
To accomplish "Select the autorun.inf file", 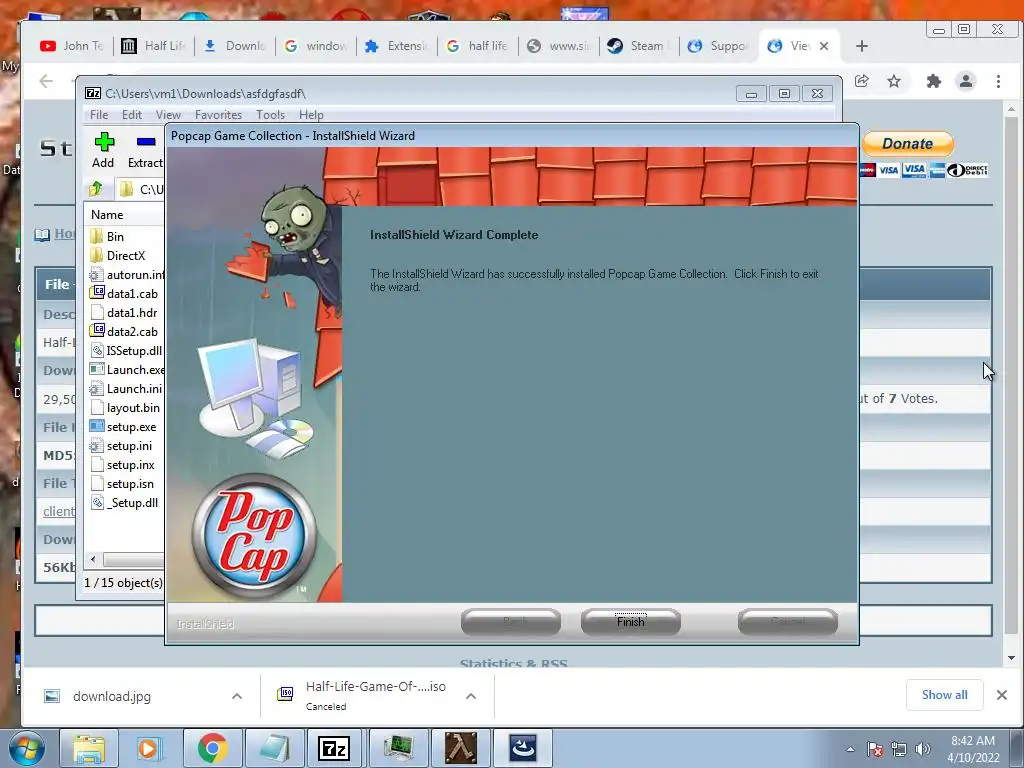I will coord(125,274).
